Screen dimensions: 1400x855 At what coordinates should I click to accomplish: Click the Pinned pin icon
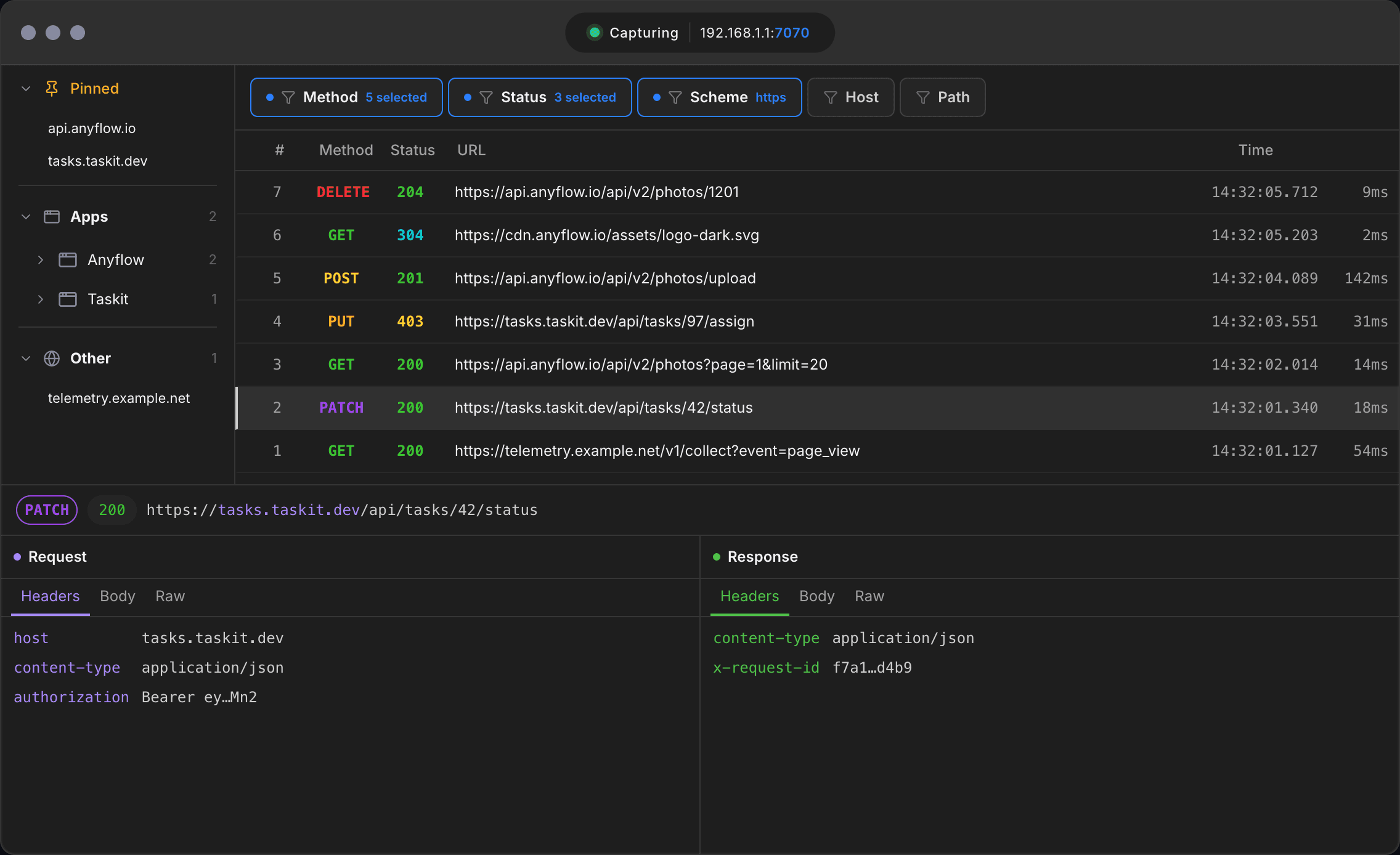pos(52,89)
